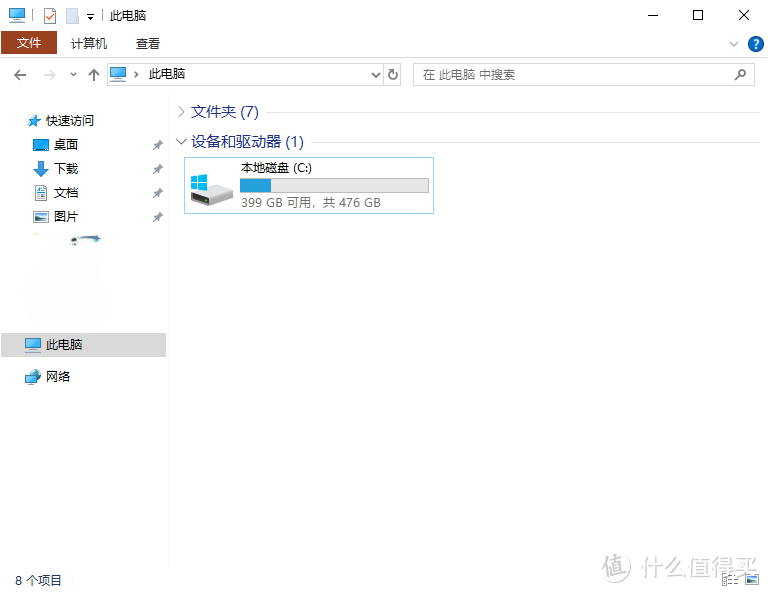Image resolution: width=768 pixels, height=593 pixels.
Task: Click the computer icon in the address bar
Action: [118, 74]
